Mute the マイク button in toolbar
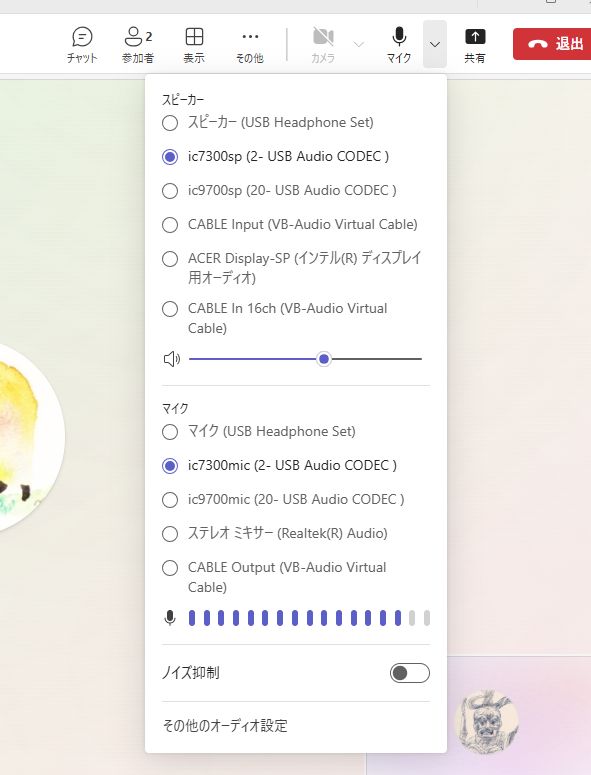This screenshot has width=591, height=775. pos(399,44)
